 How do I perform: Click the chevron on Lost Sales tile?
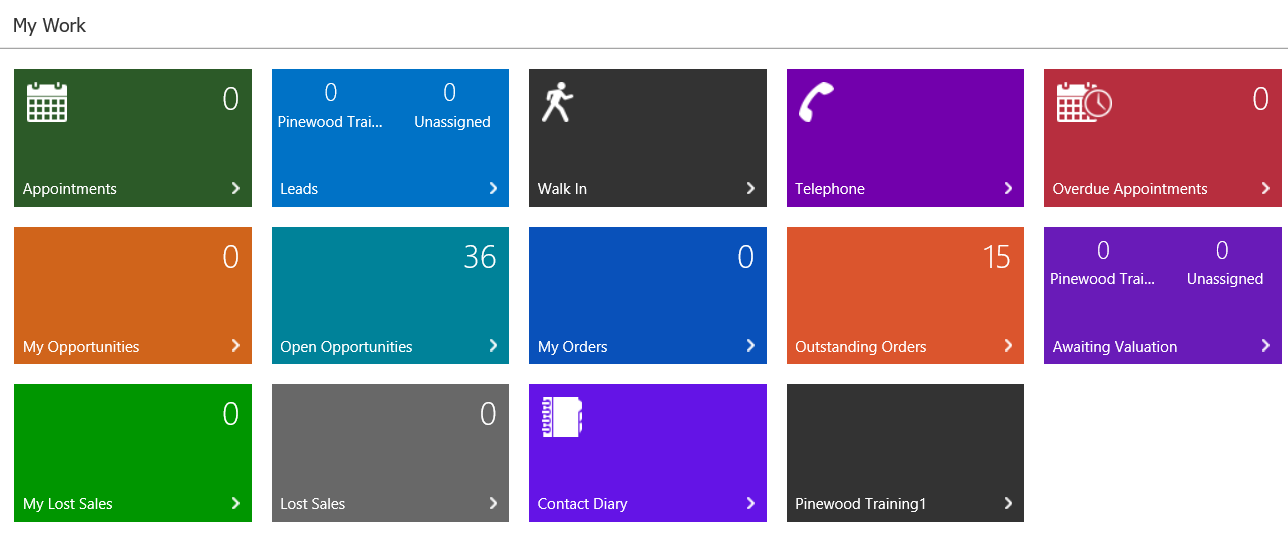point(493,503)
